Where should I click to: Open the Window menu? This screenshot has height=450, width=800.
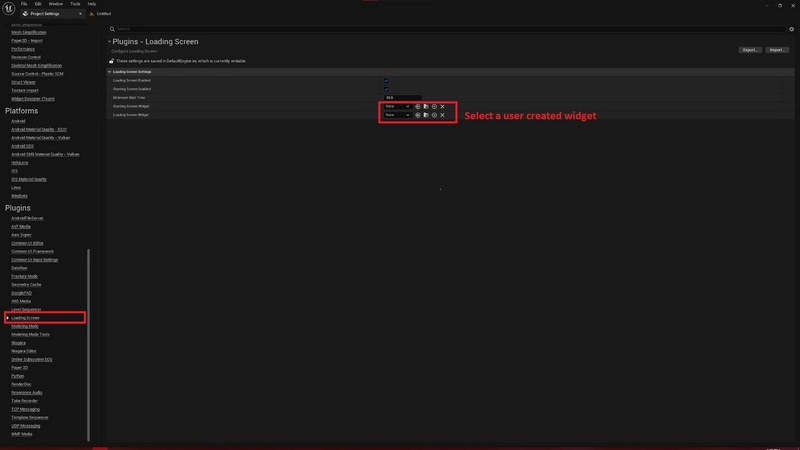click(56, 4)
